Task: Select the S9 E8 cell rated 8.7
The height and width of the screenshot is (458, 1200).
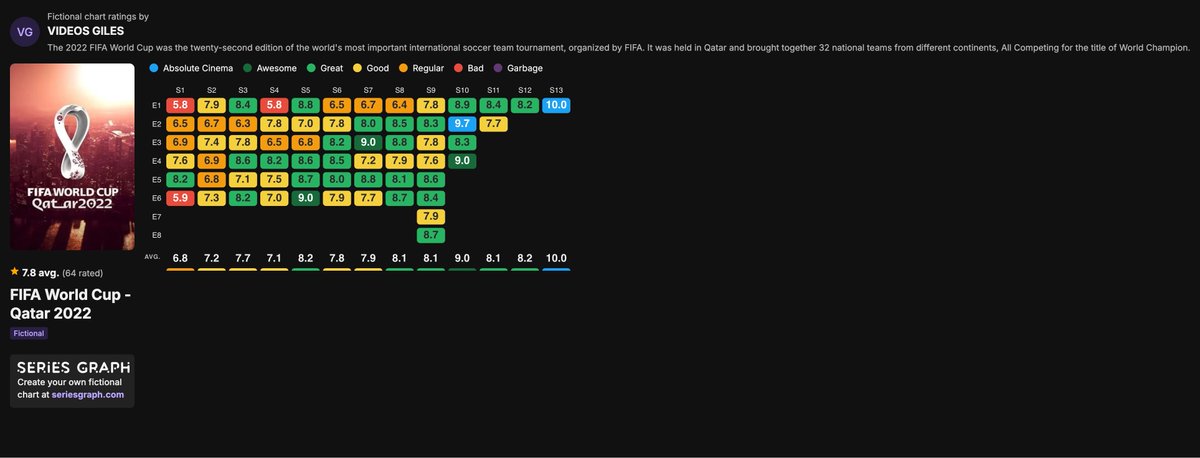Action: tap(431, 234)
